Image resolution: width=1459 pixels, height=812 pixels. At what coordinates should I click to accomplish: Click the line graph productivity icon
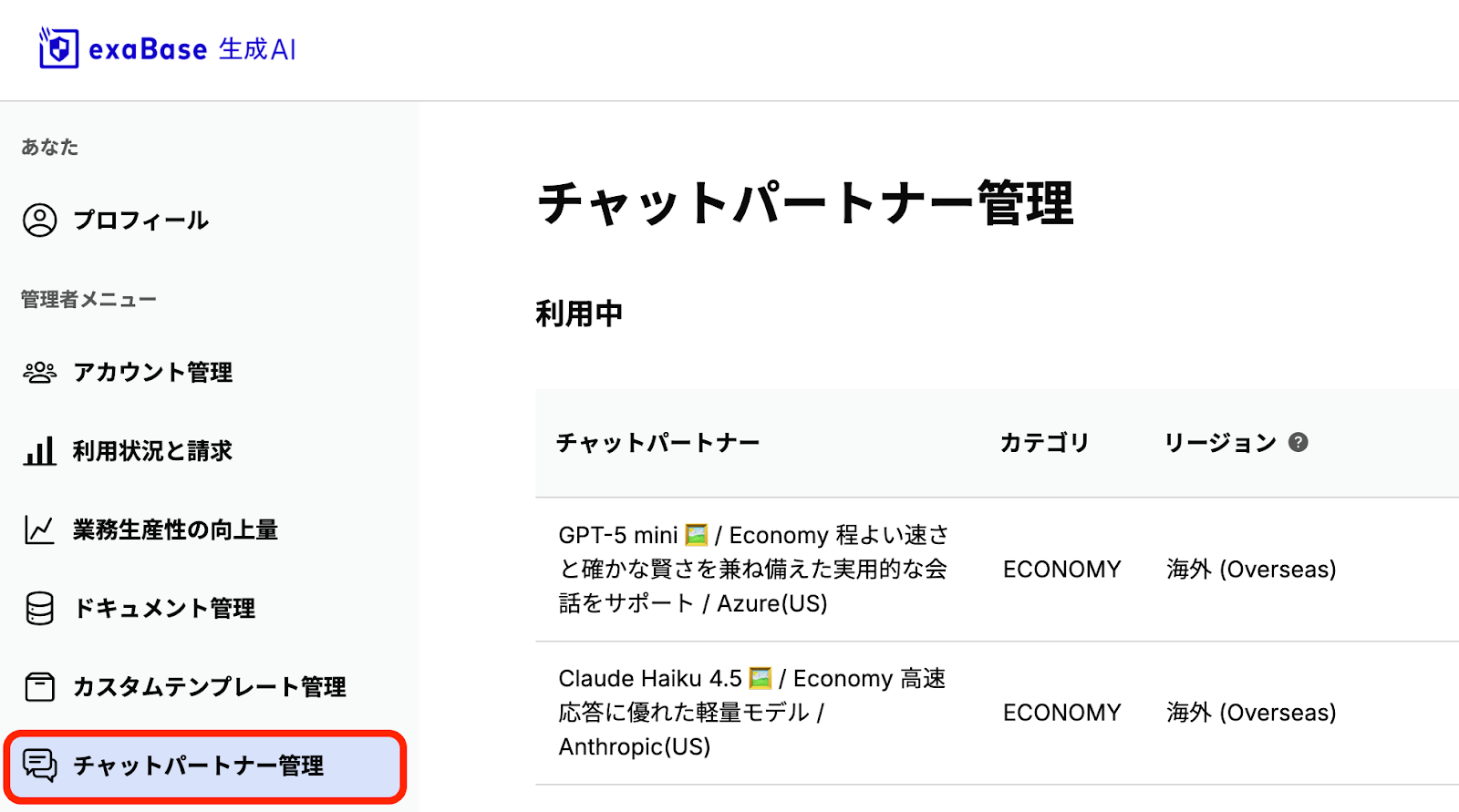[x=40, y=529]
